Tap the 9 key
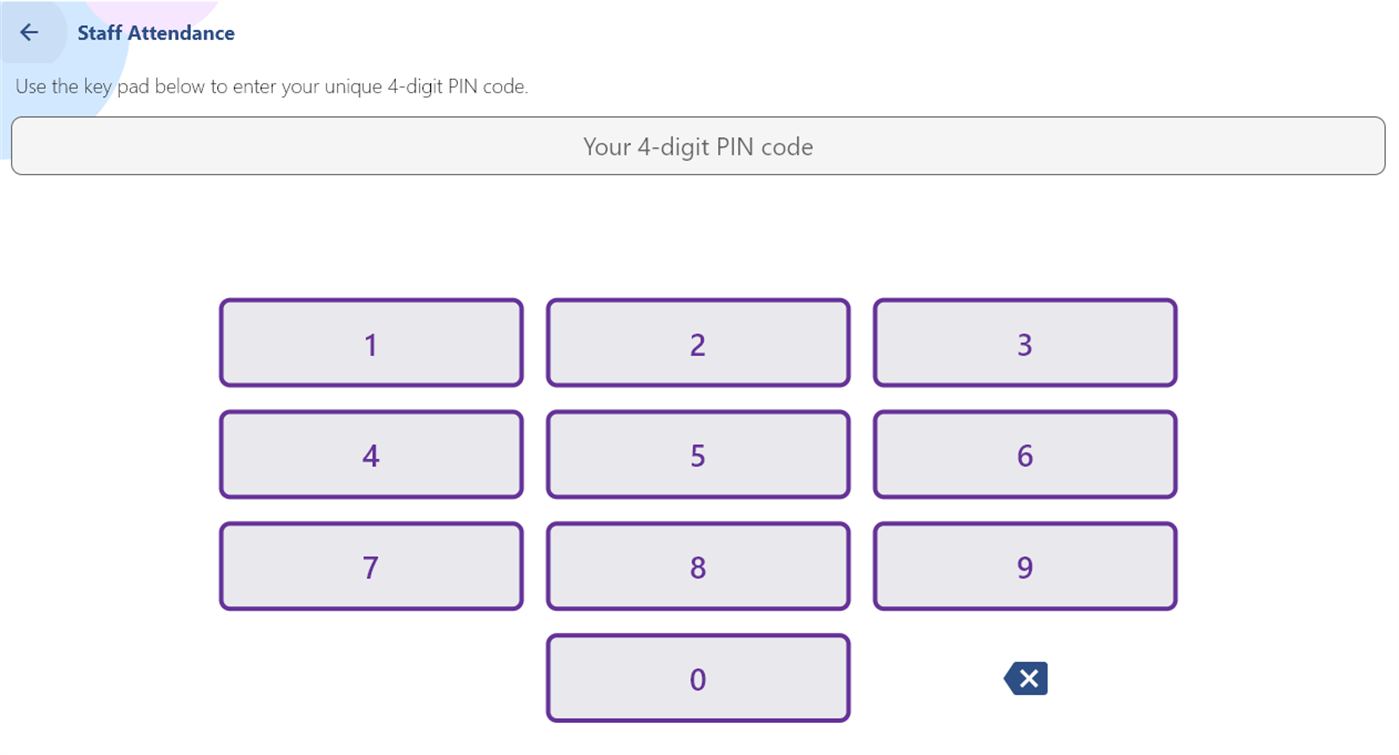This screenshot has height=755, width=1399. (x=1025, y=567)
